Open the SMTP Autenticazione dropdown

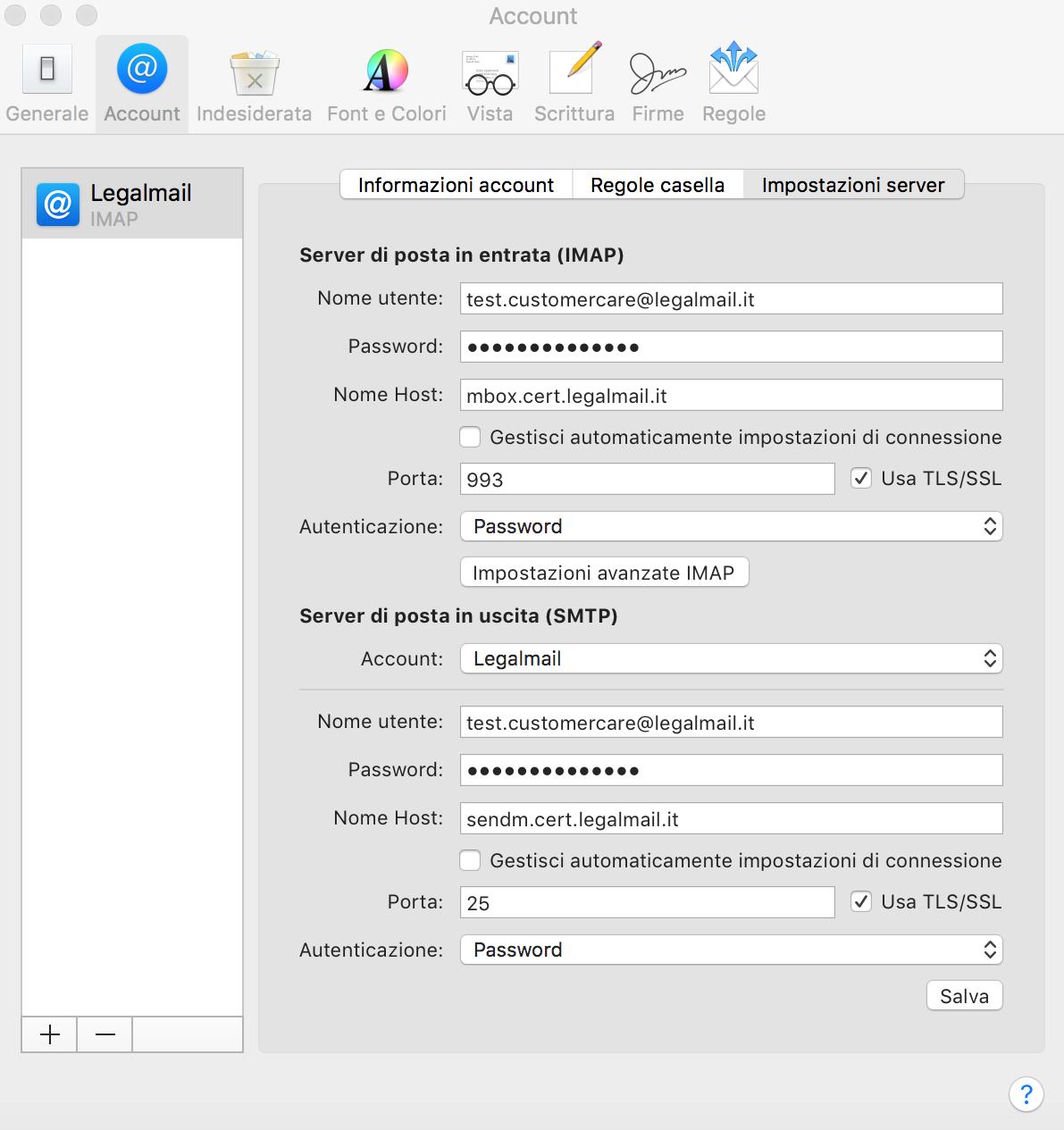click(731, 950)
